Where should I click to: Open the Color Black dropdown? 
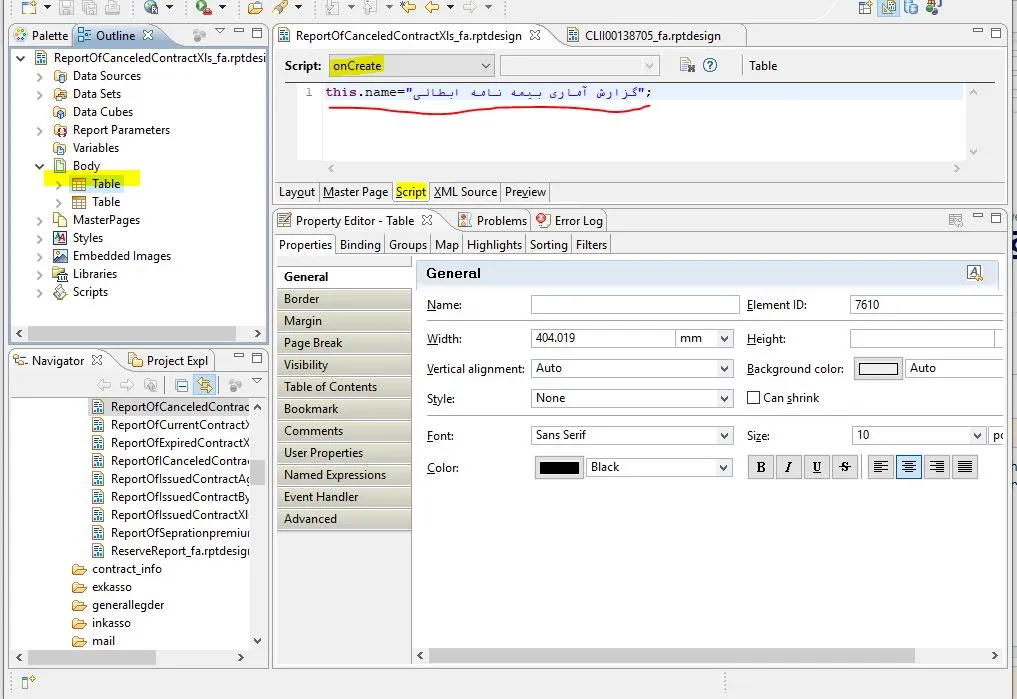pos(724,468)
